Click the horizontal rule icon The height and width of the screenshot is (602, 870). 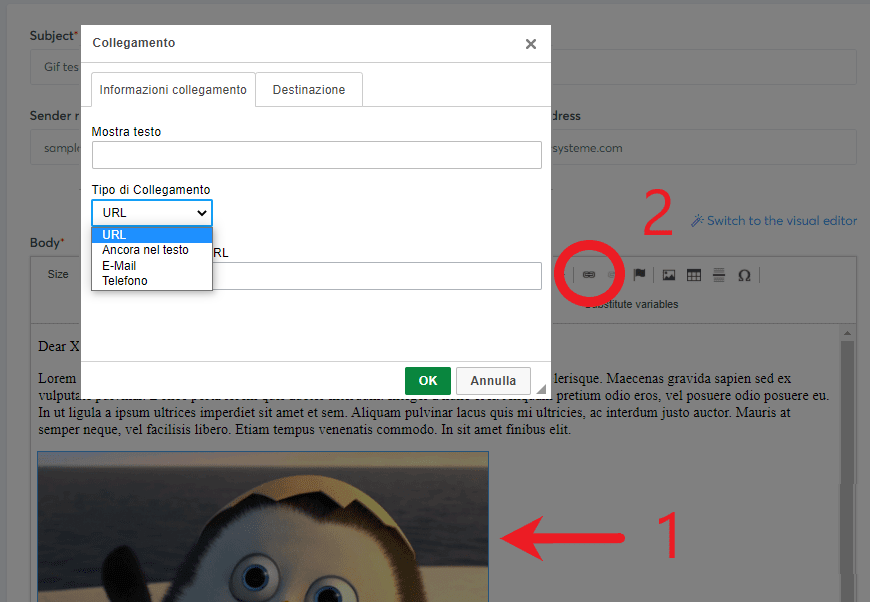point(719,274)
